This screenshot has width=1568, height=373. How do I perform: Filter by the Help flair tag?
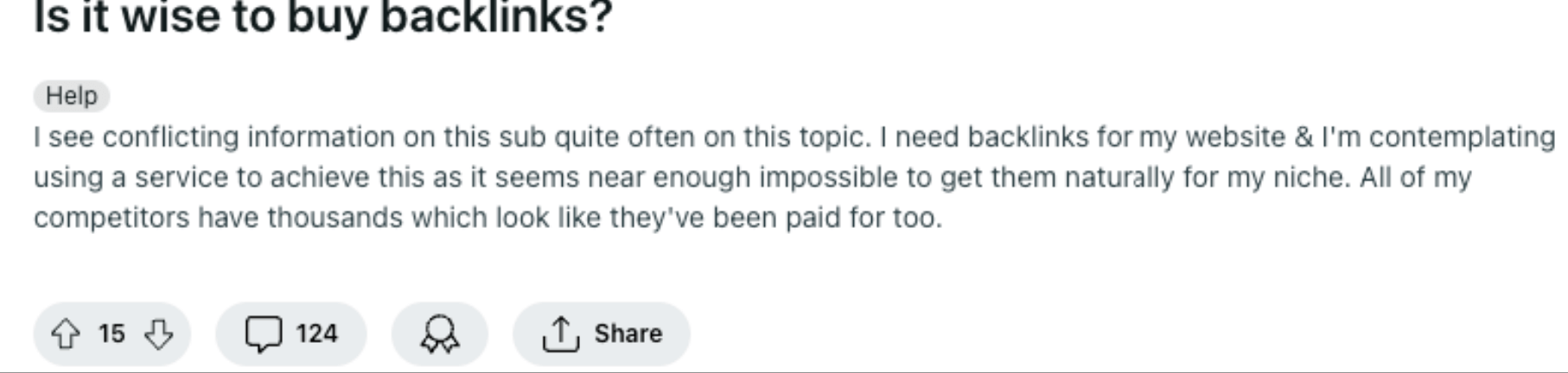tap(72, 96)
